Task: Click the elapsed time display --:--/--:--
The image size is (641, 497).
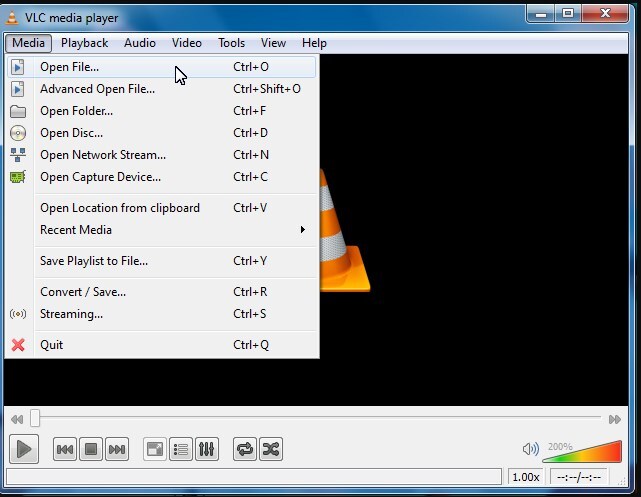Action: point(579,477)
